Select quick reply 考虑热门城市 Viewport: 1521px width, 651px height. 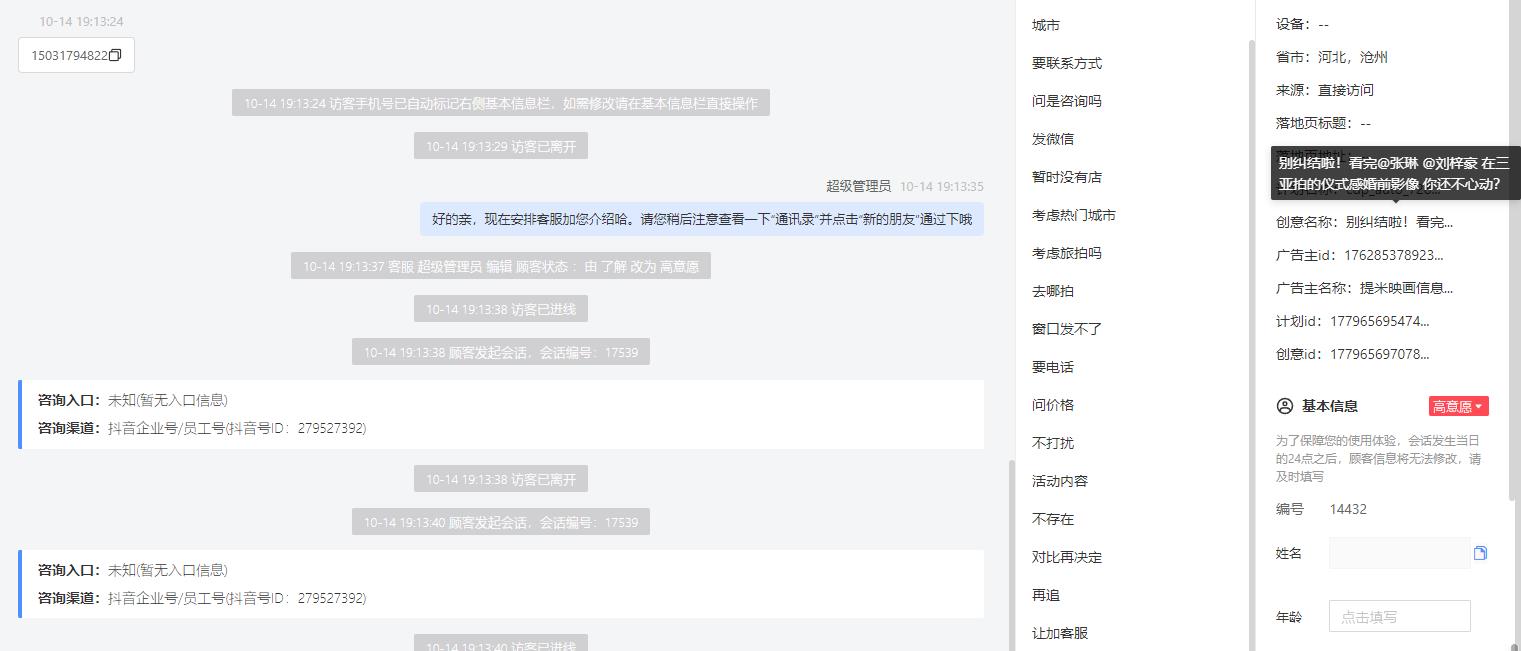point(1074,215)
